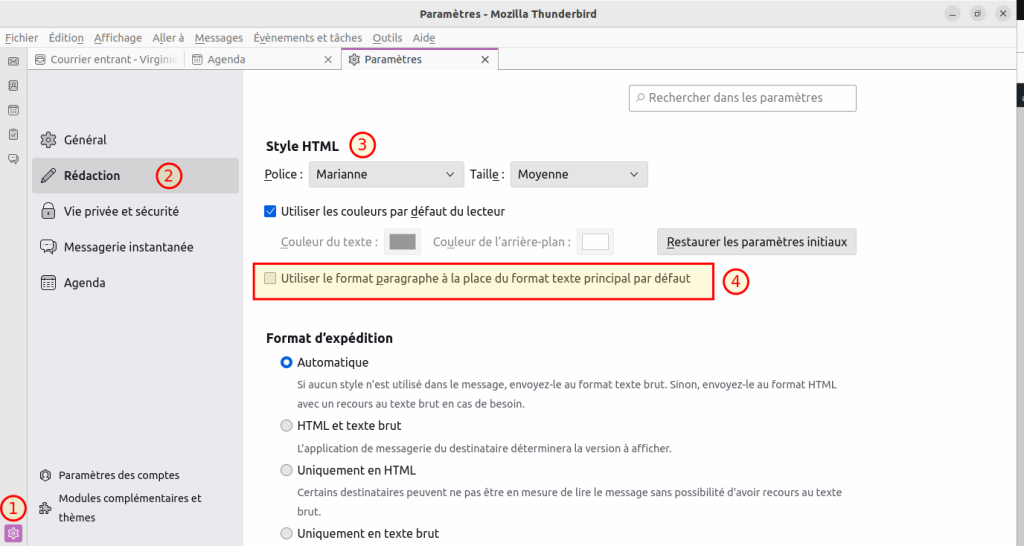Close the Paramètres tab
1024x546 pixels.
(x=485, y=60)
